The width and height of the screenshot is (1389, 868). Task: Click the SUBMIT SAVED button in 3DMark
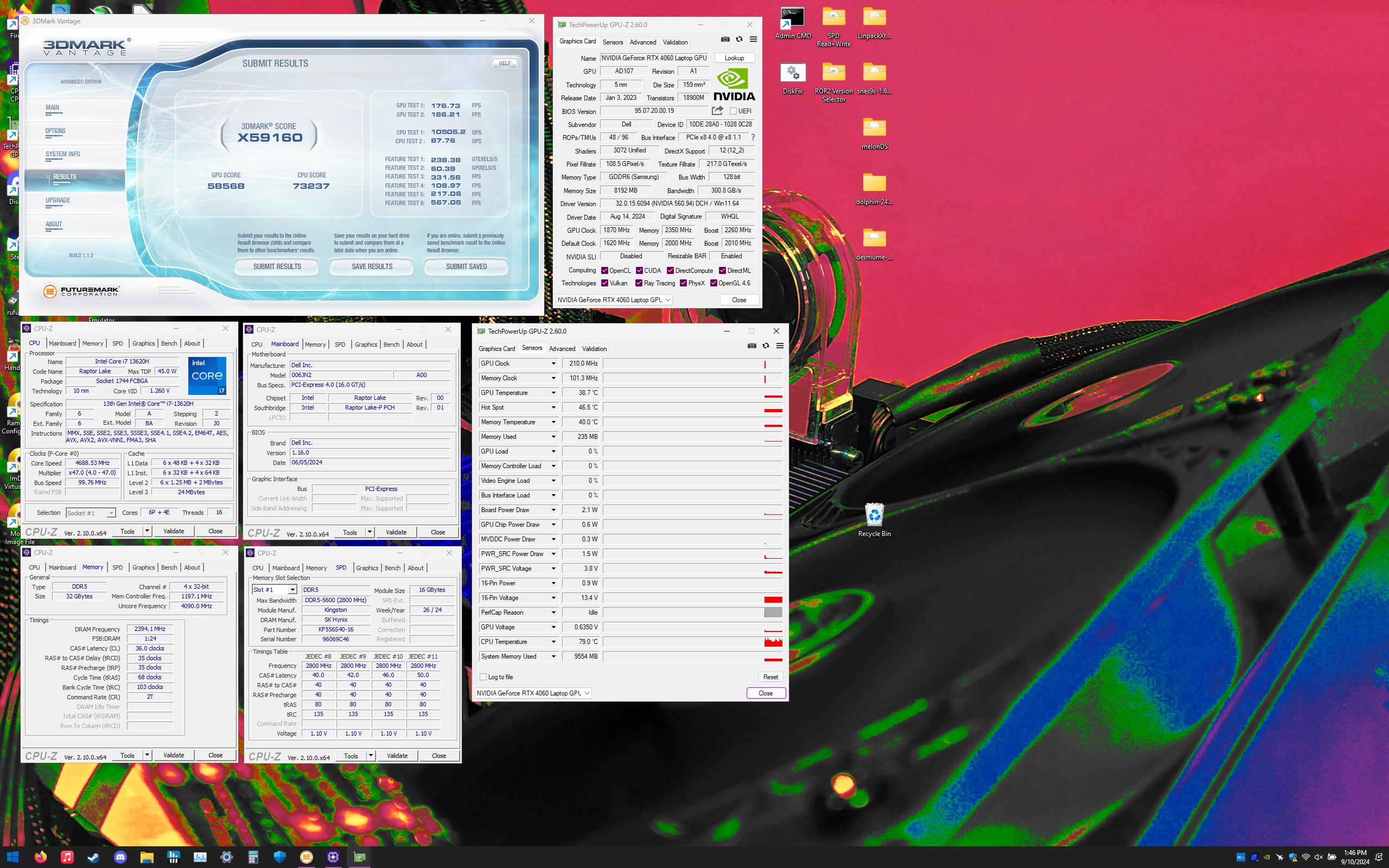click(x=466, y=266)
